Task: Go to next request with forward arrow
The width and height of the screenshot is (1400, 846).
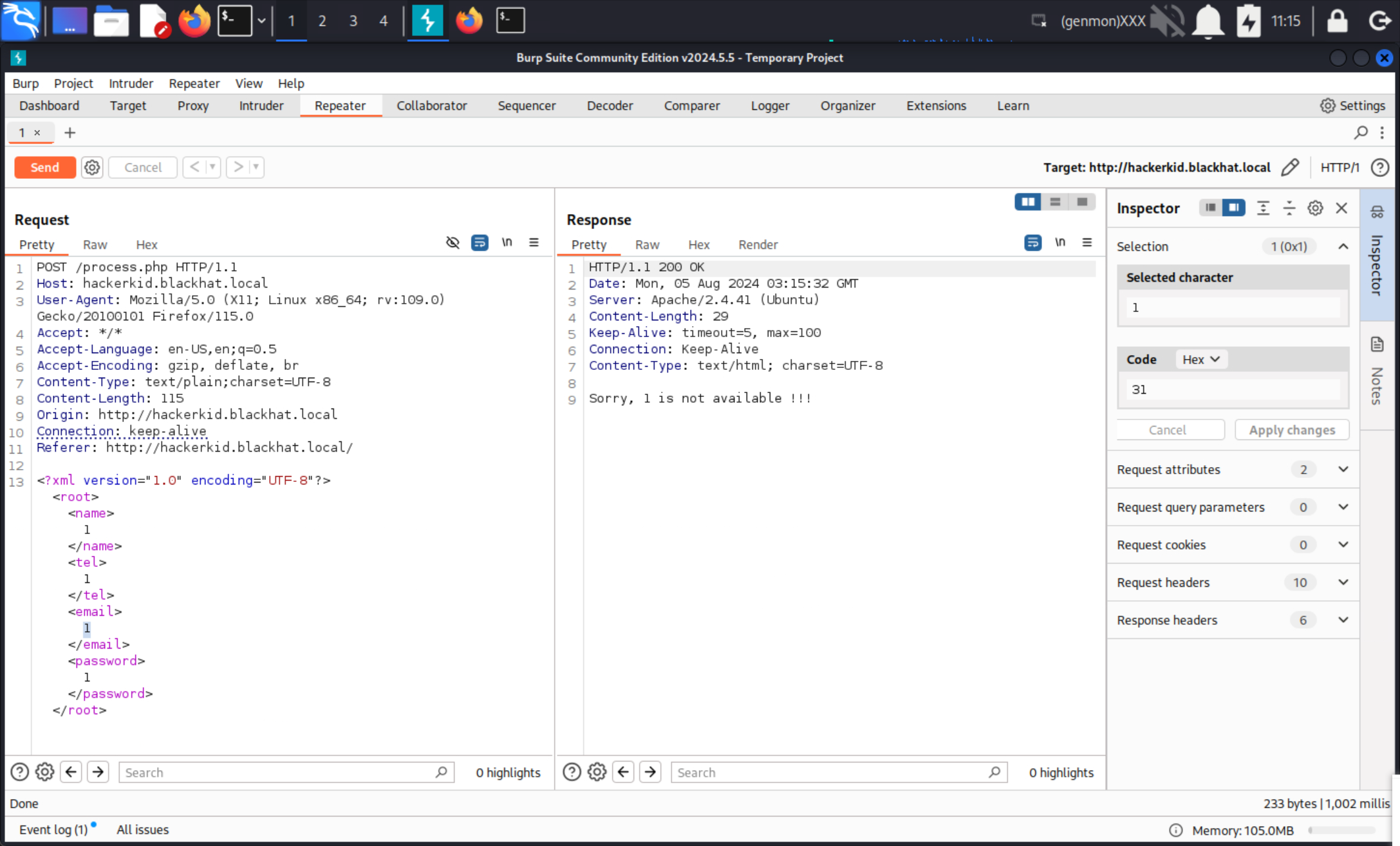Action: (x=238, y=167)
